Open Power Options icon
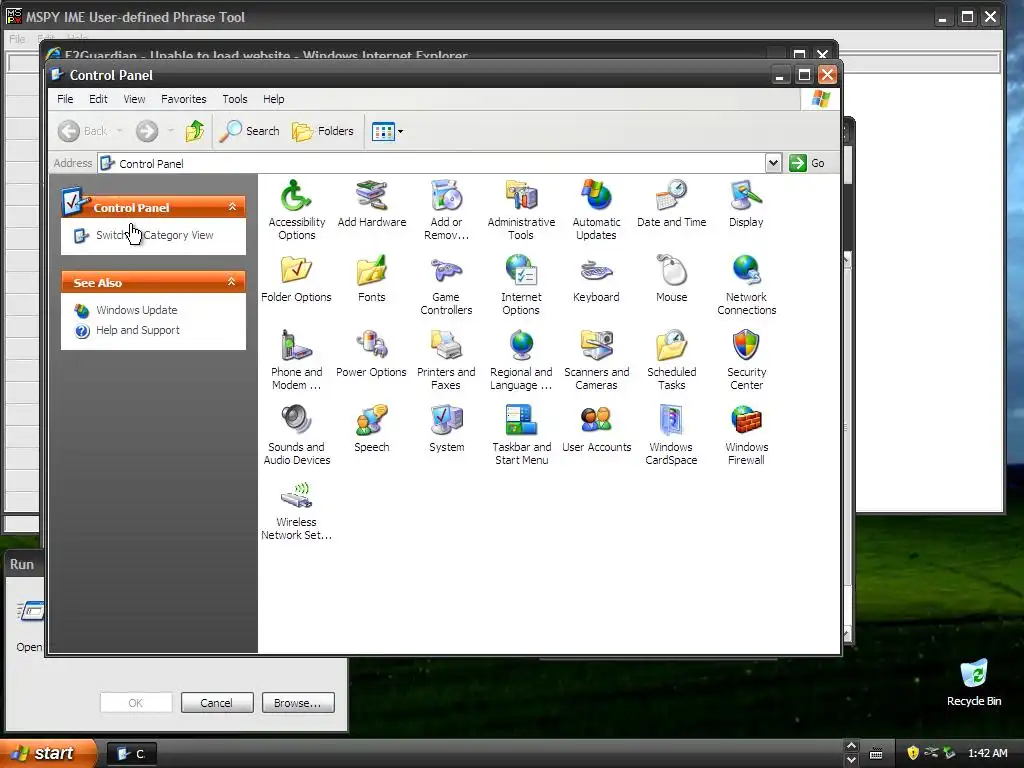Screen dimensions: 1024x768 pos(372,354)
